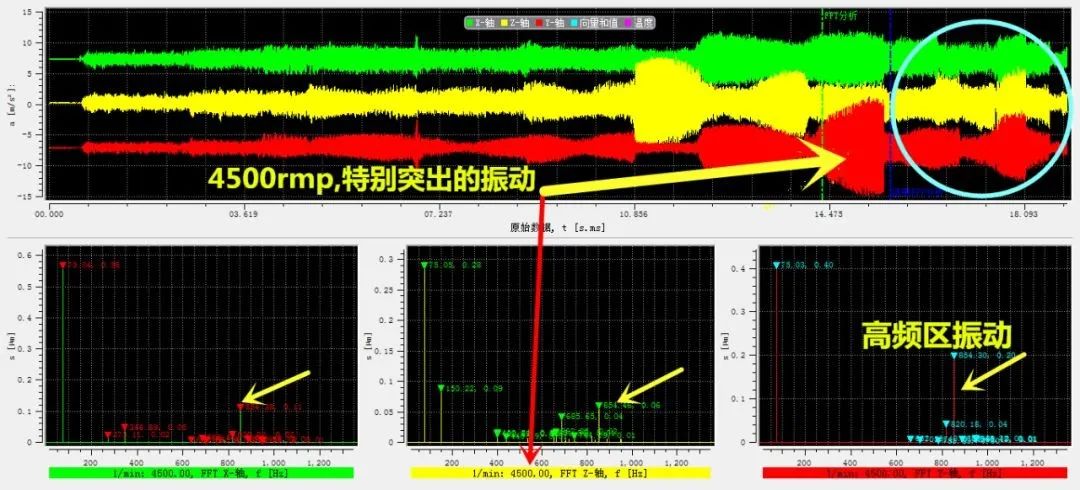Screen dimensions: 1080x490
Task: Select the 150.22 Hz peak marker in the Z-轴 FFT
Action: [x=441, y=388]
